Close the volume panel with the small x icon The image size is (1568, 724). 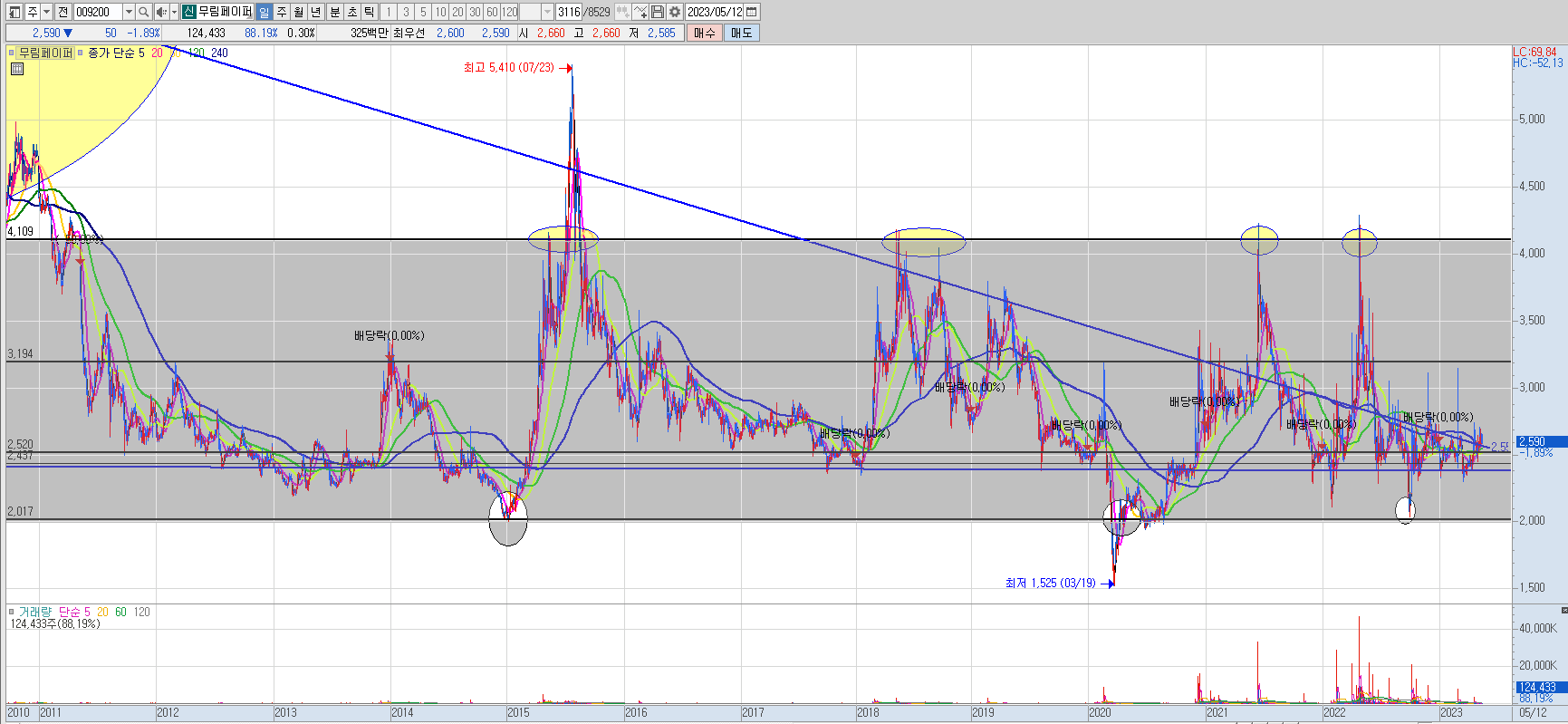click(x=1563, y=610)
